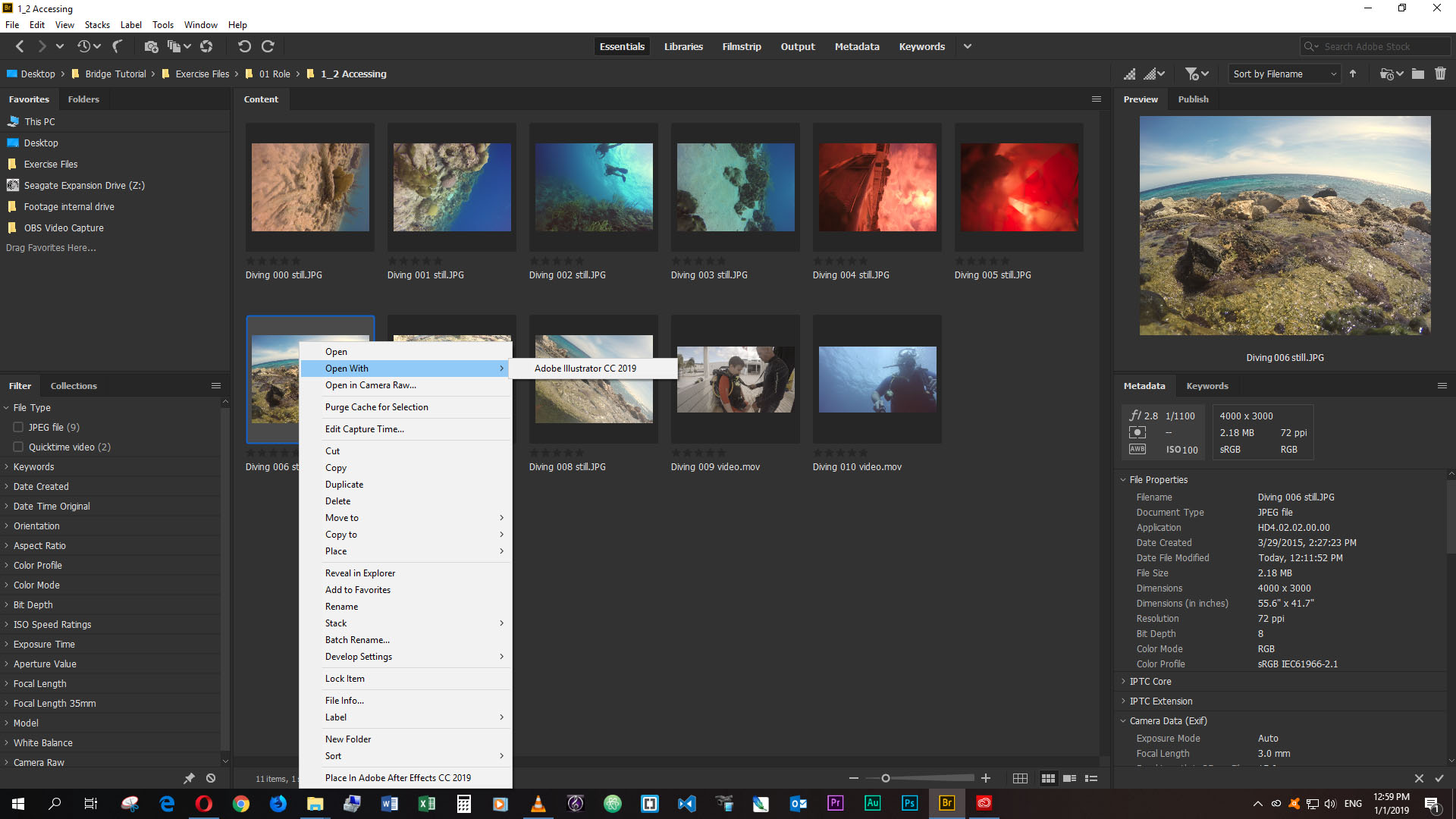
Task: Click the Return to Adobe Photoshop boomerang icon
Action: [x=117, y=46]
